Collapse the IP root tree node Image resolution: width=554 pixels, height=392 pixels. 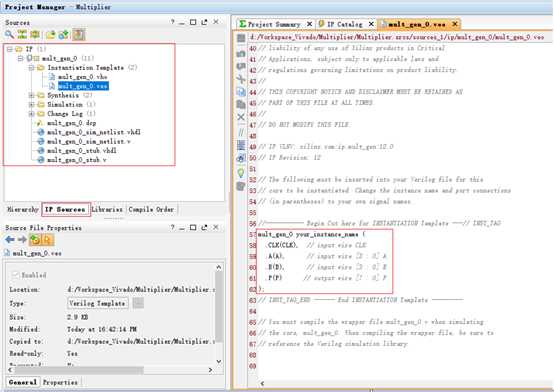(10, 49)
